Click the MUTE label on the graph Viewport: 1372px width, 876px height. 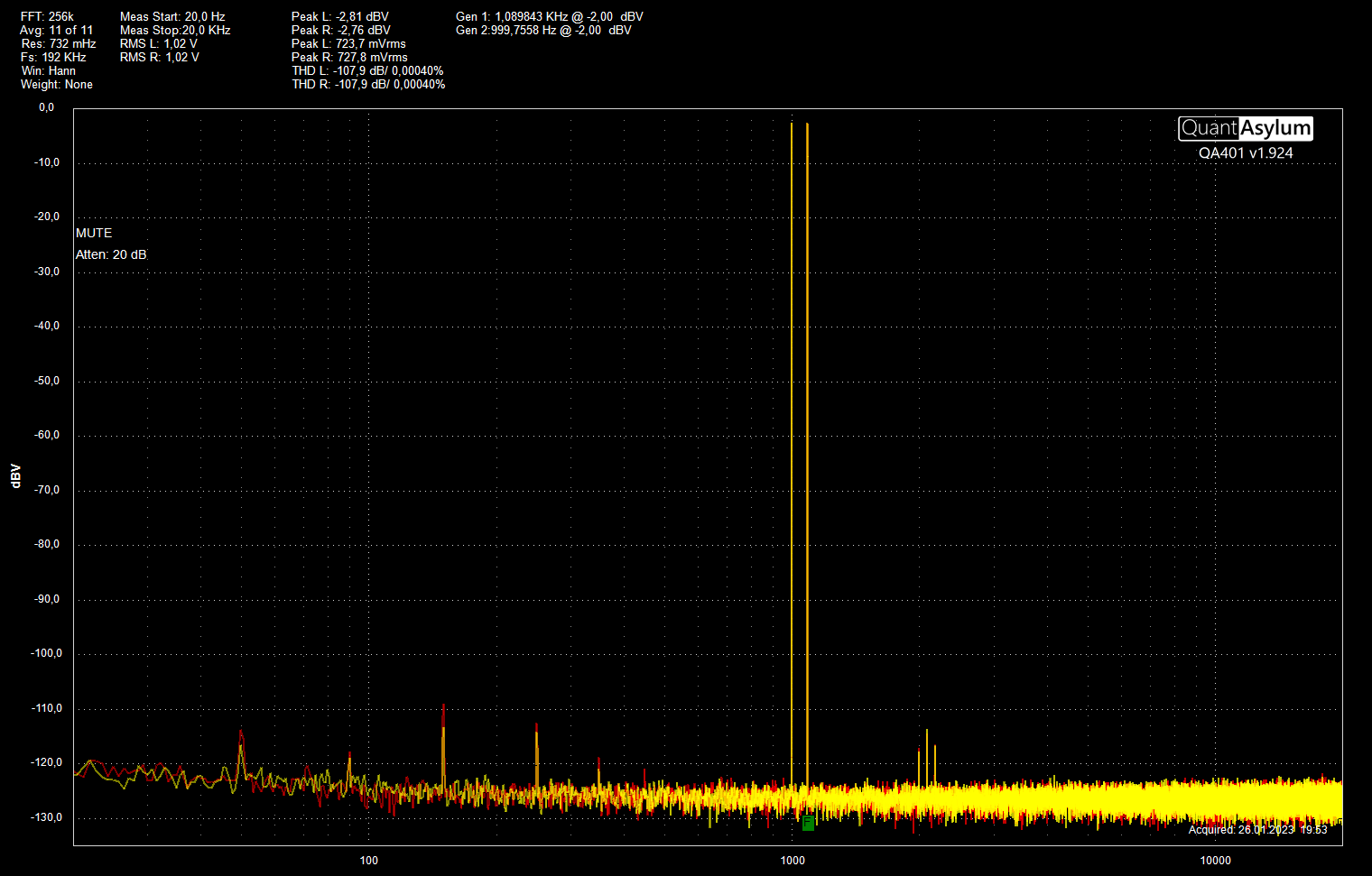(94, 233)
